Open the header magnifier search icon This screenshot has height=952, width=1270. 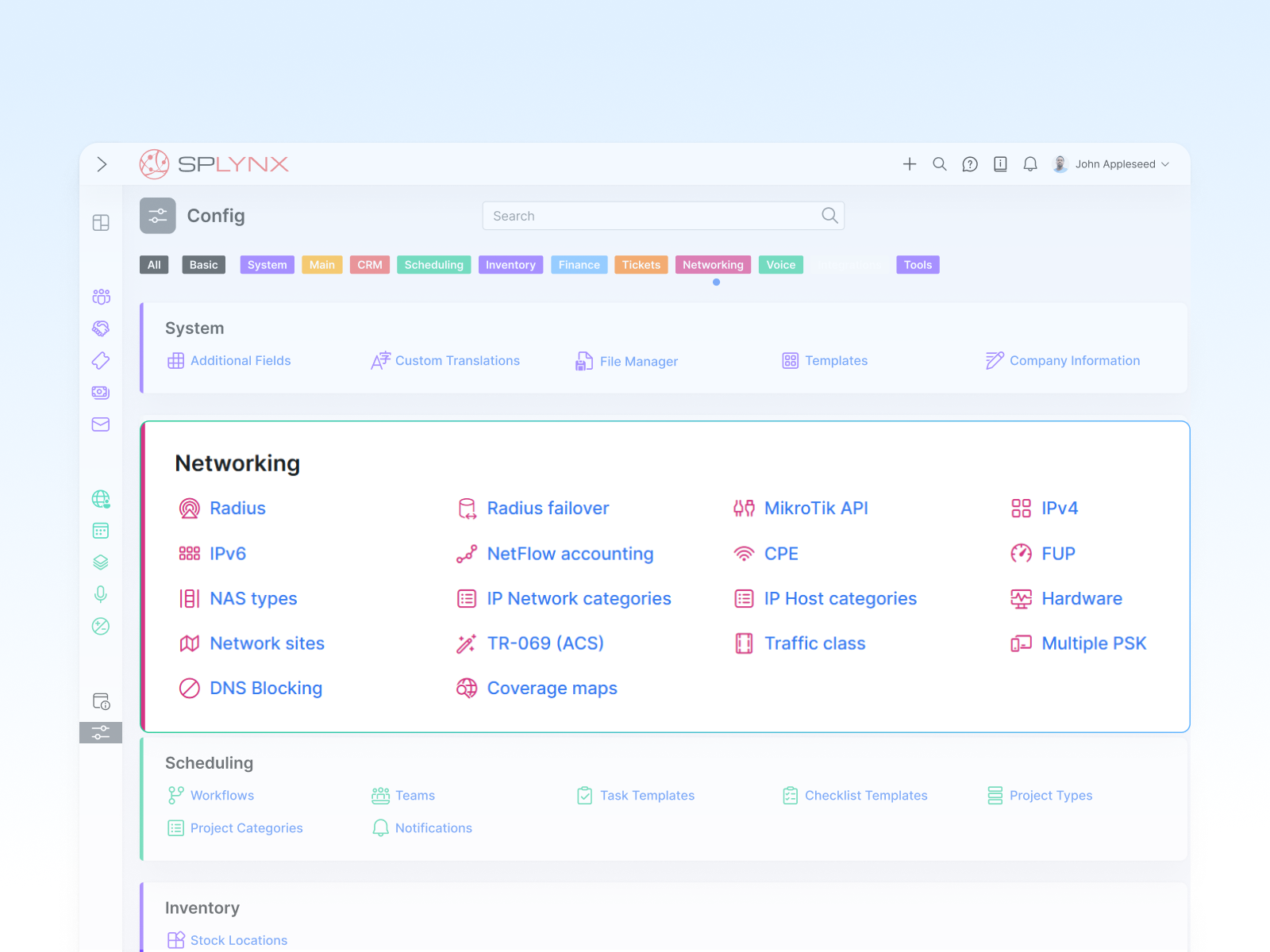point(940,164)
